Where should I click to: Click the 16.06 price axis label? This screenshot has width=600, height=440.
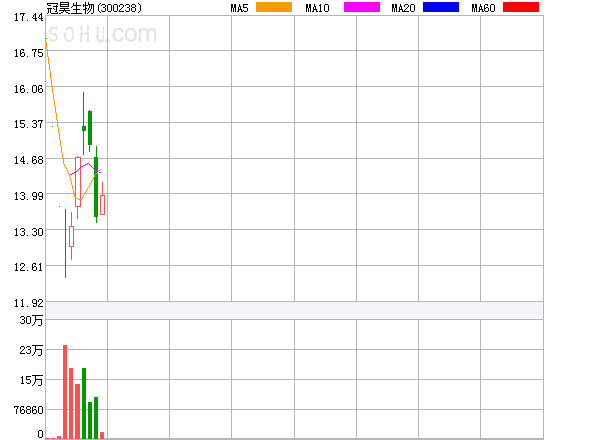(x=29, y=89)
